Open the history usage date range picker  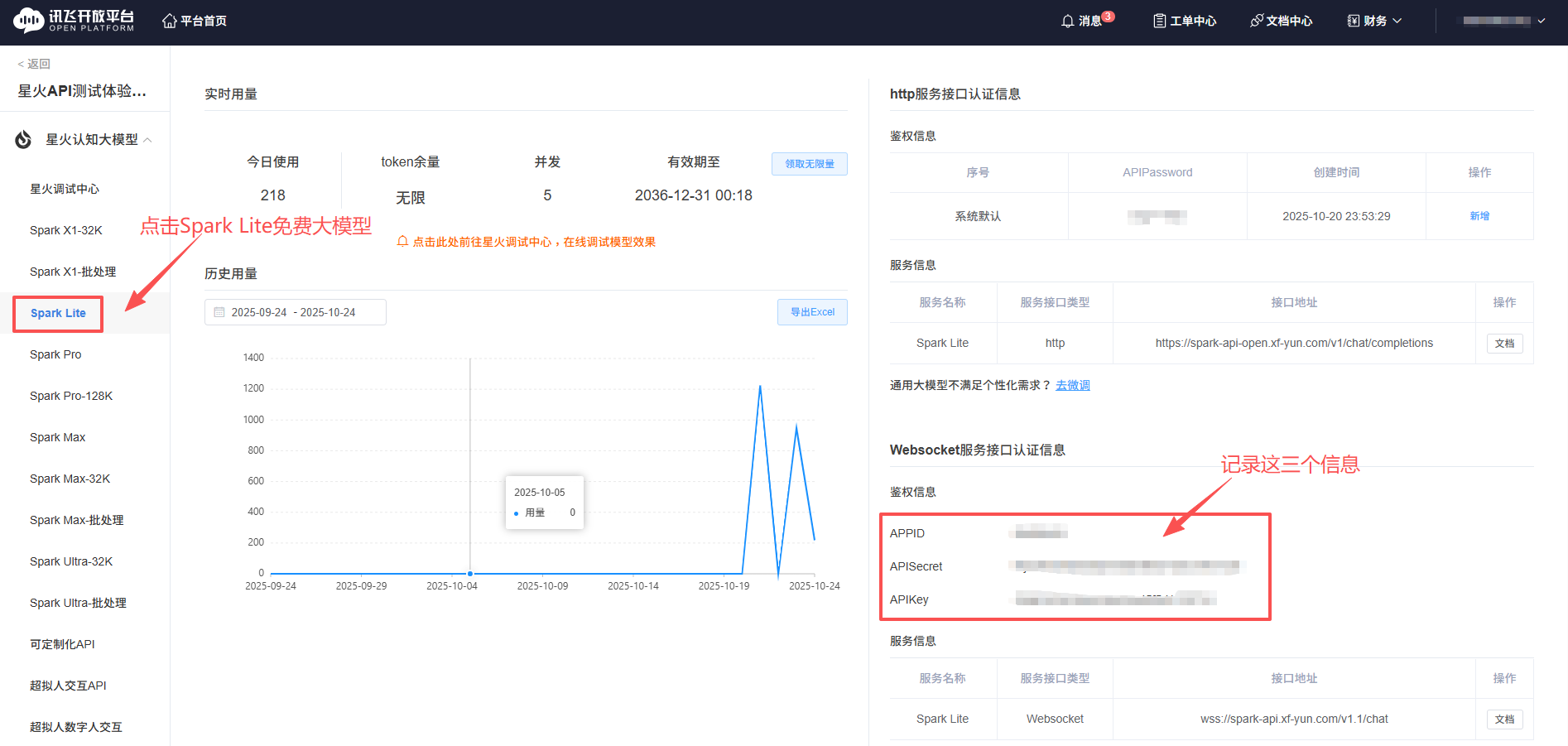click(296, 312)
